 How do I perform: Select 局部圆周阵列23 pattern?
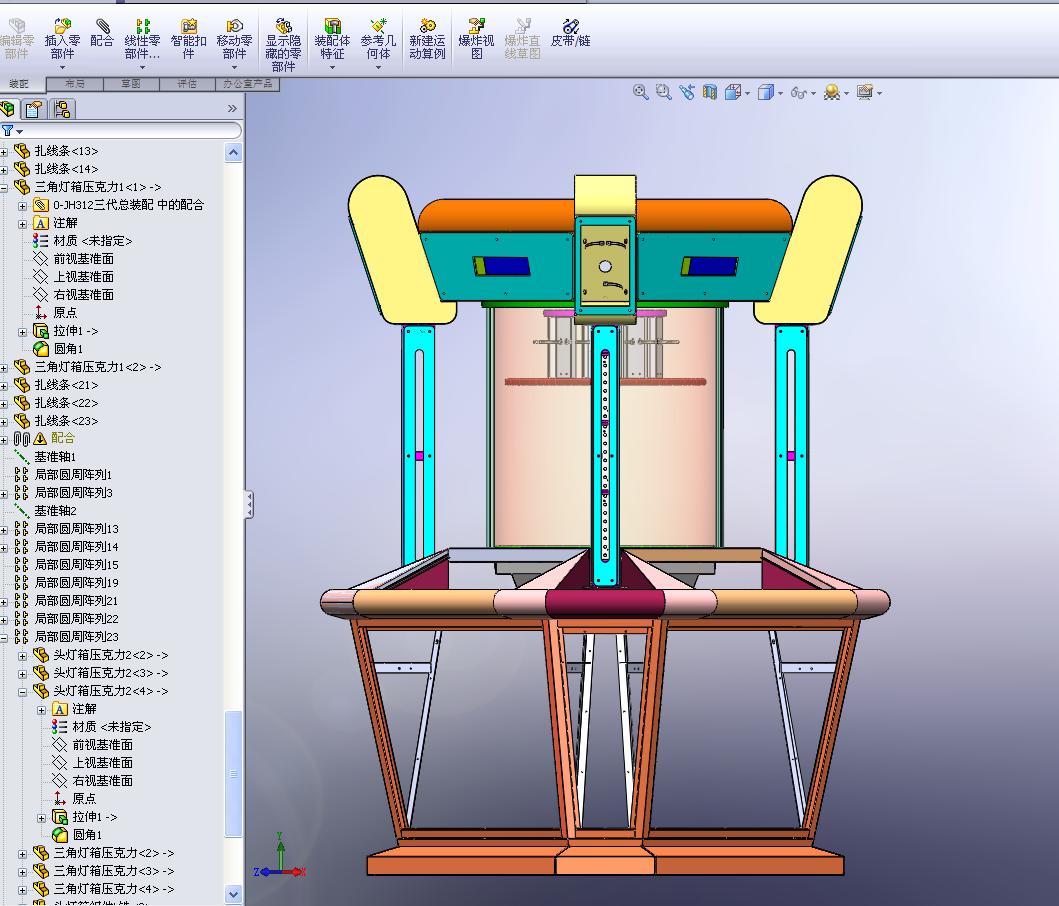(x=76, y=636)
